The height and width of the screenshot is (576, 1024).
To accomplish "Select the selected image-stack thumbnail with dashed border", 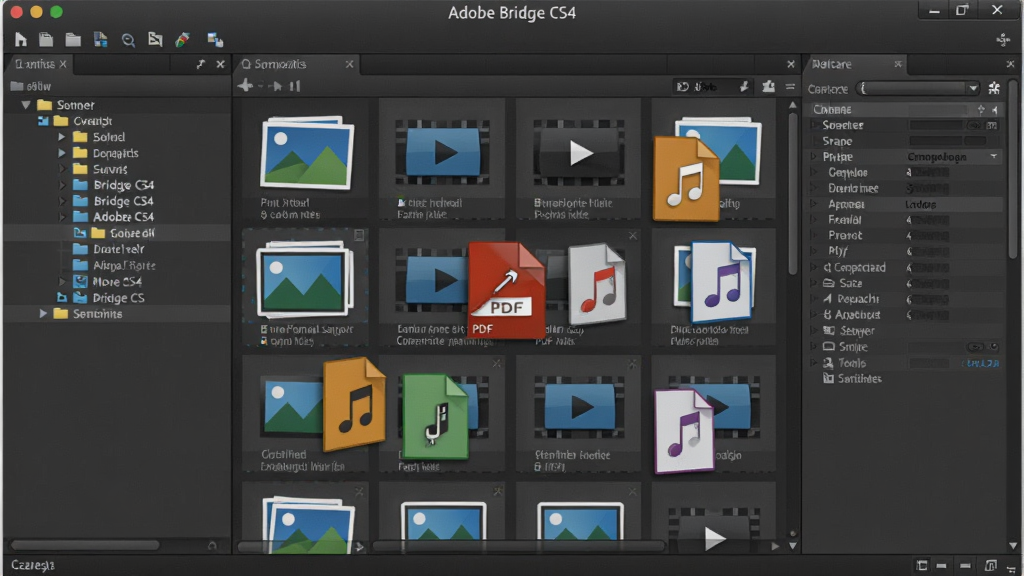I will point(305,285).
